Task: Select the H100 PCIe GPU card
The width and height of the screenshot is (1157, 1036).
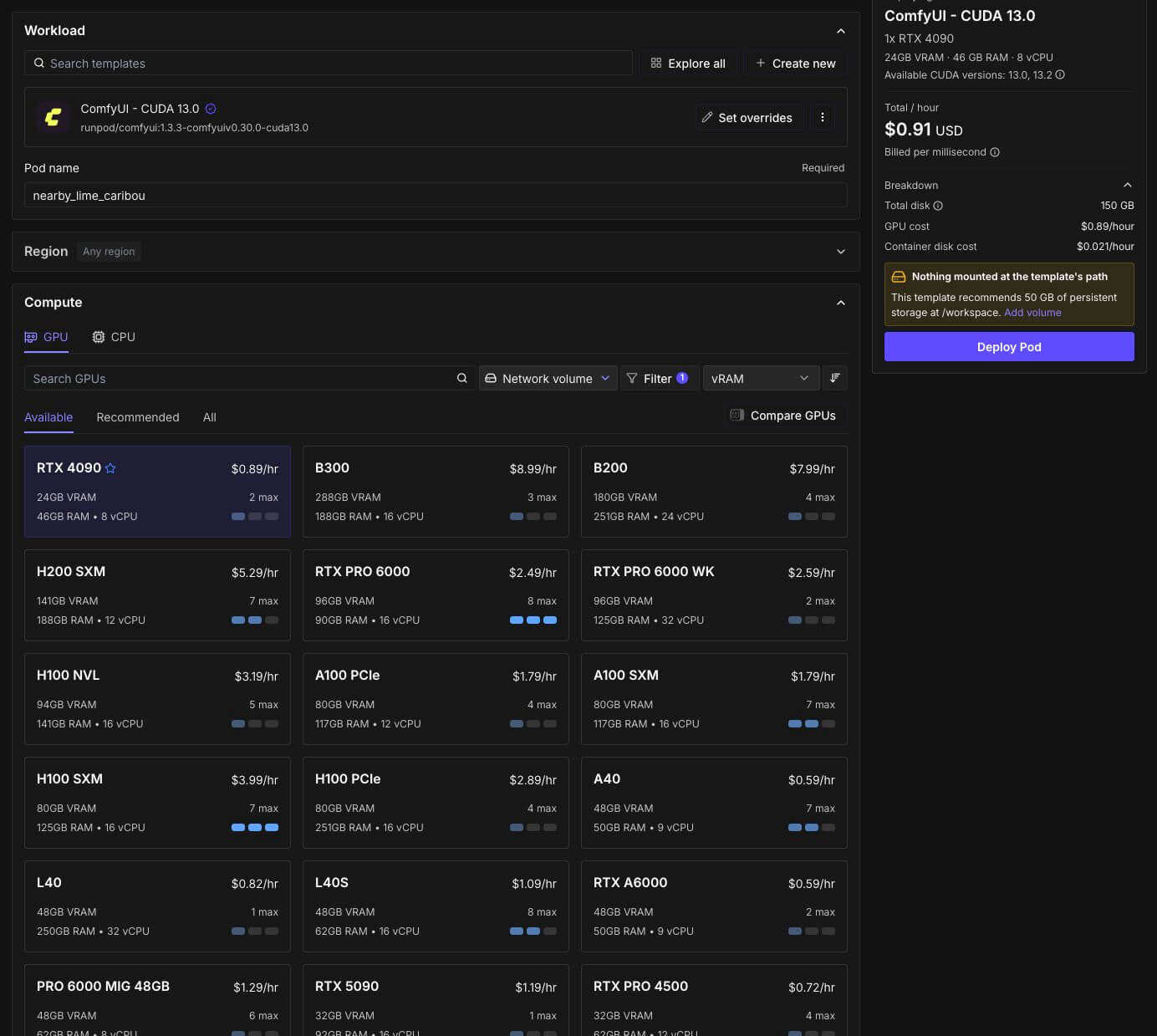Action: tap(436, 803)
